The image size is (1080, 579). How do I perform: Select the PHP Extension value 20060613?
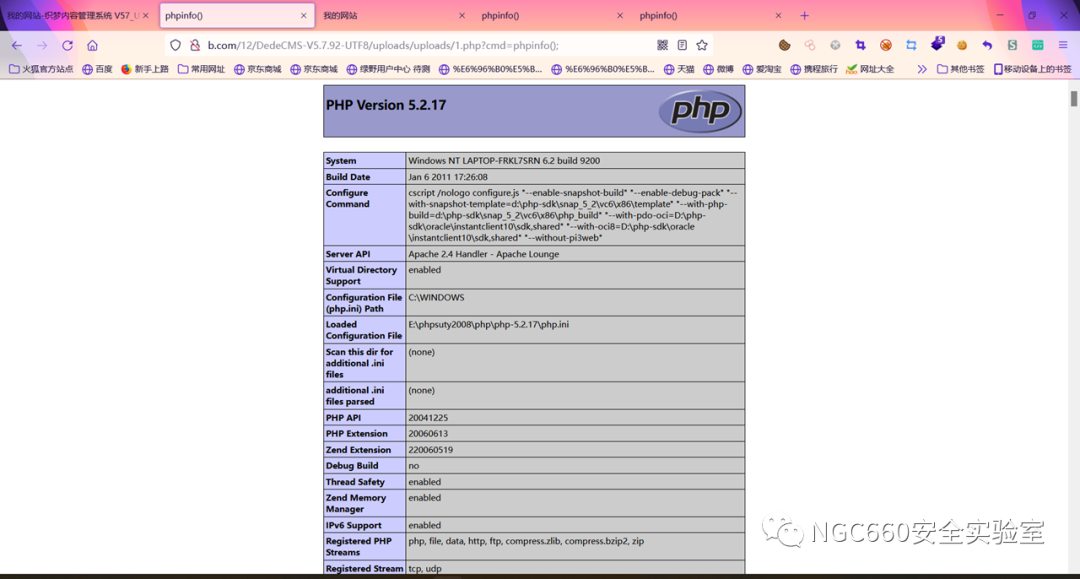(x=428, y=434)
